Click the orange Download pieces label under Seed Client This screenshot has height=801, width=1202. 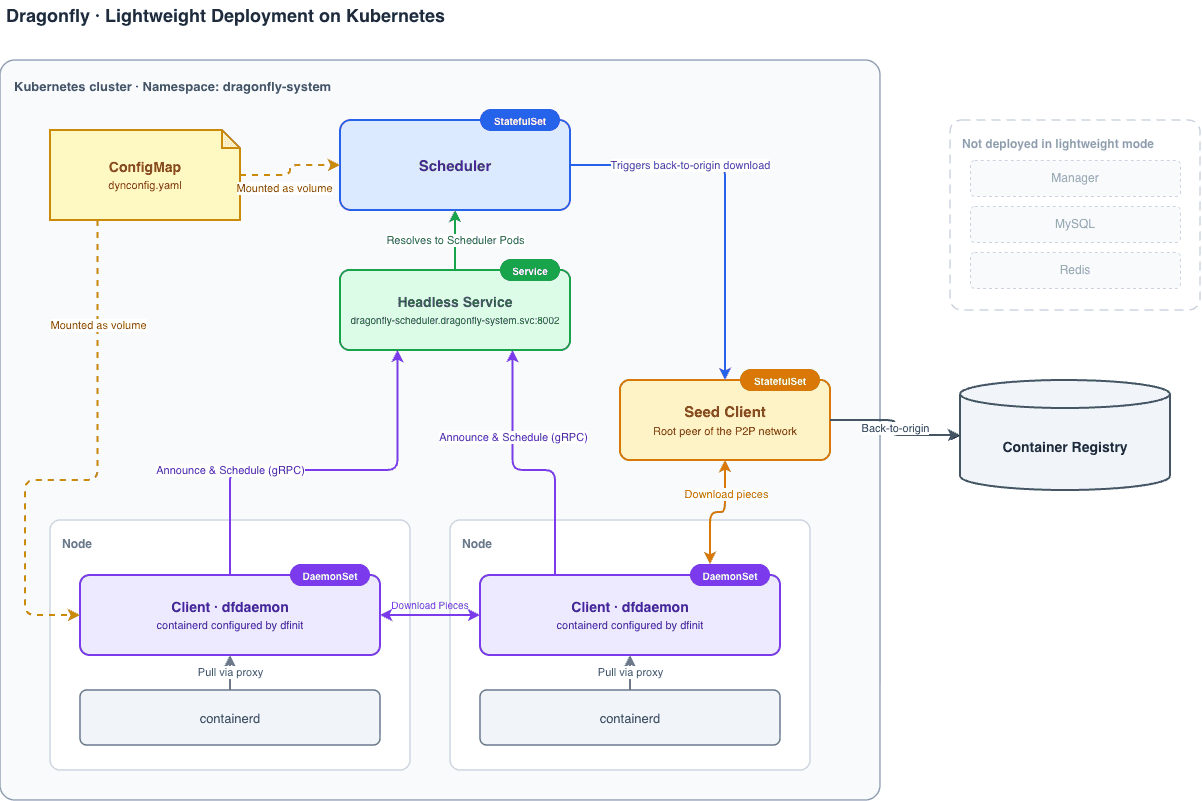tap(726, 494)
